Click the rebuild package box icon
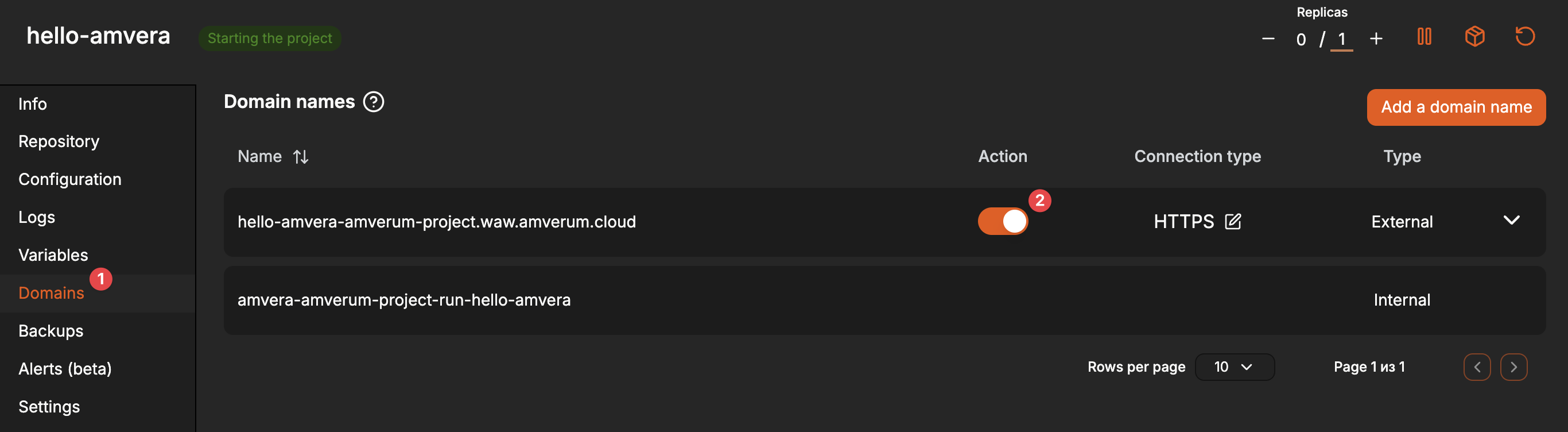 tap(1474, 37)
